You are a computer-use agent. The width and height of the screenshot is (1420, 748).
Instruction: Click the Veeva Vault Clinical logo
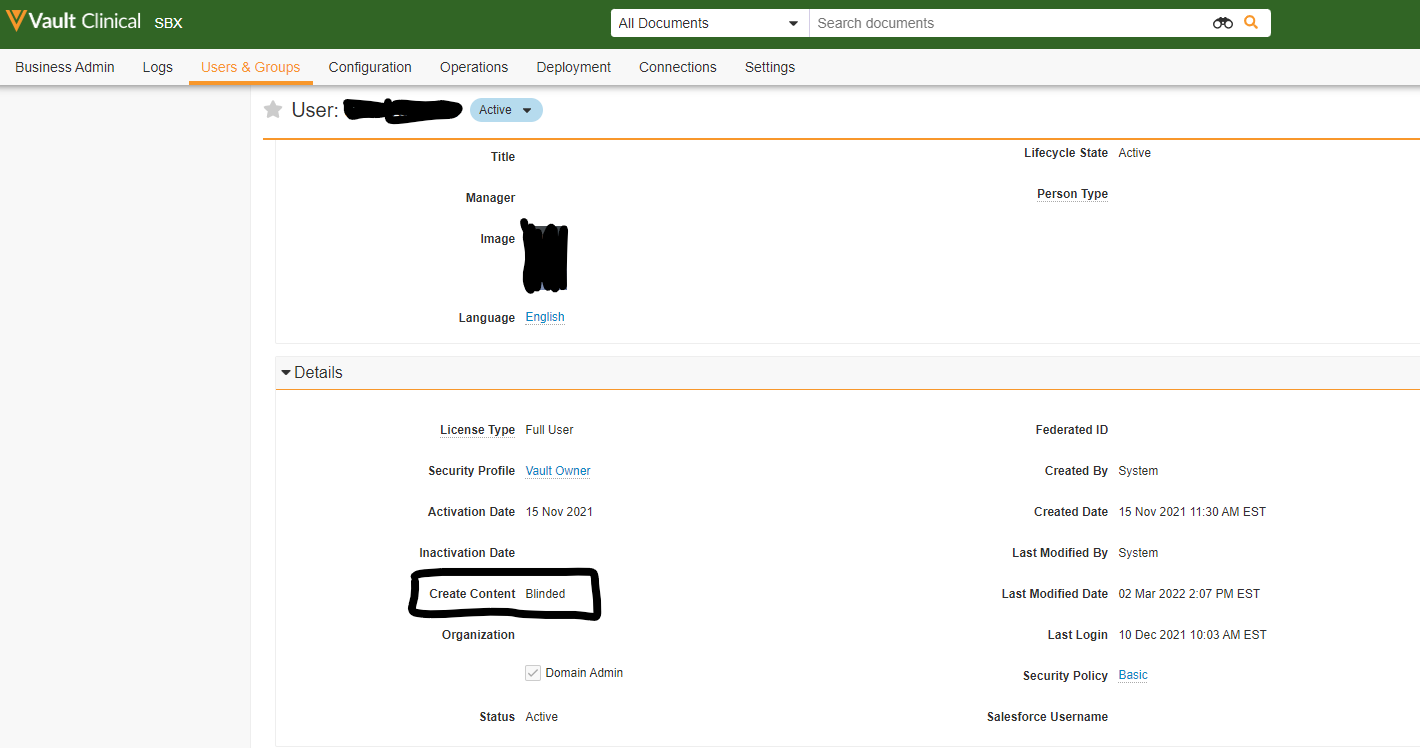[x=73, y=21]
